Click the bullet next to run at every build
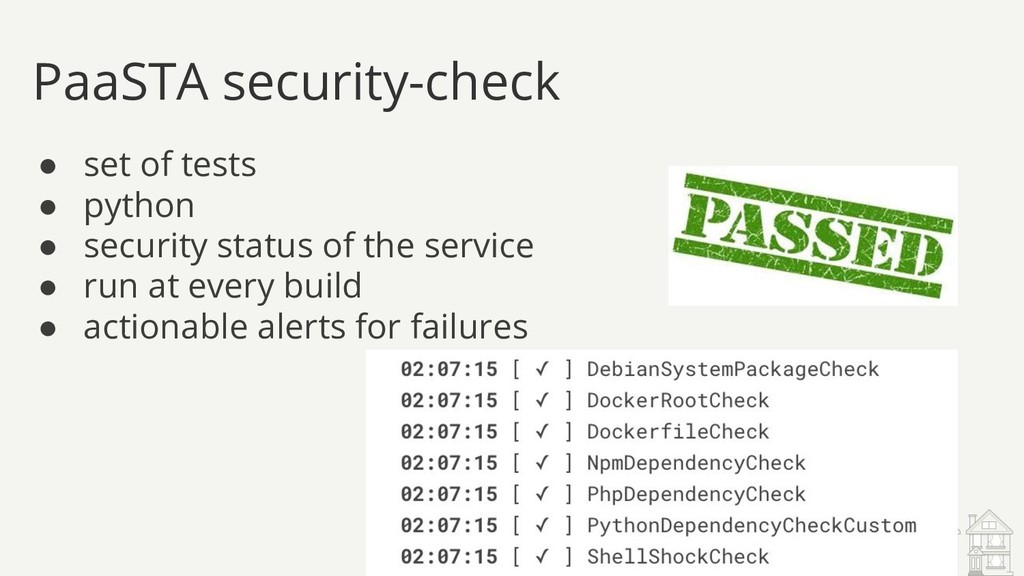The height and width of the screenshot is (576, 1024). coord(48,288)
